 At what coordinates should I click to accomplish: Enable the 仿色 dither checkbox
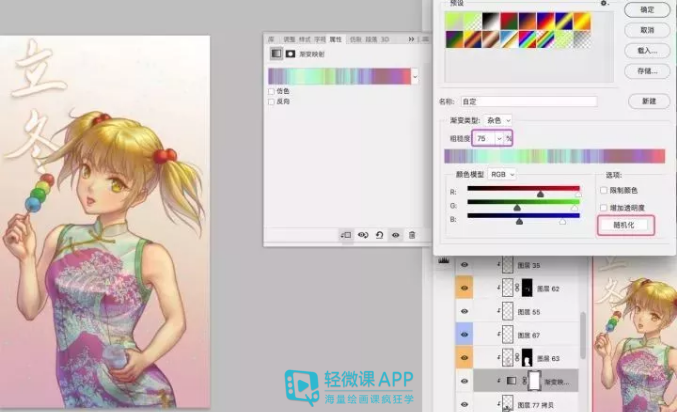(271, 92)
